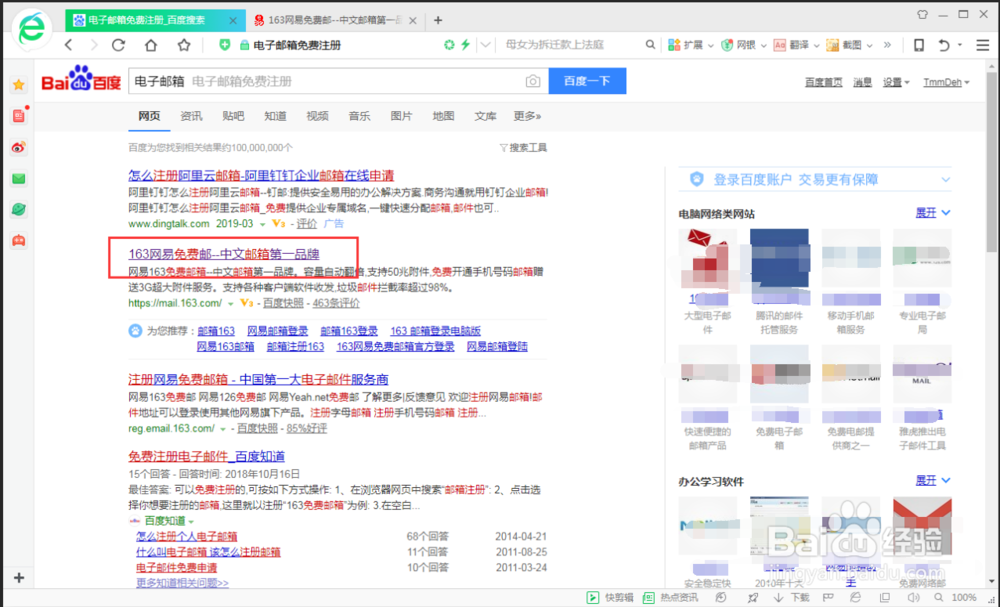Open the 资讯 search category
This screenshot has height=607, width=1000.
tap(191, 116)
